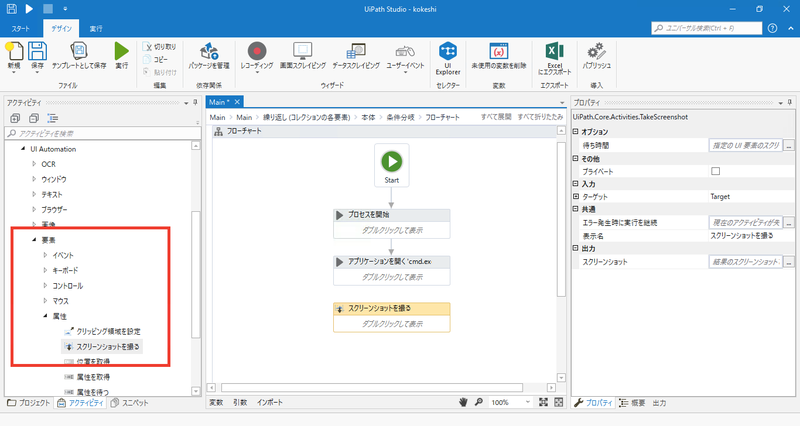Click すべて展開 expand all link
Image resolution: width=800 pixels, height=426 pixels.
496,117
